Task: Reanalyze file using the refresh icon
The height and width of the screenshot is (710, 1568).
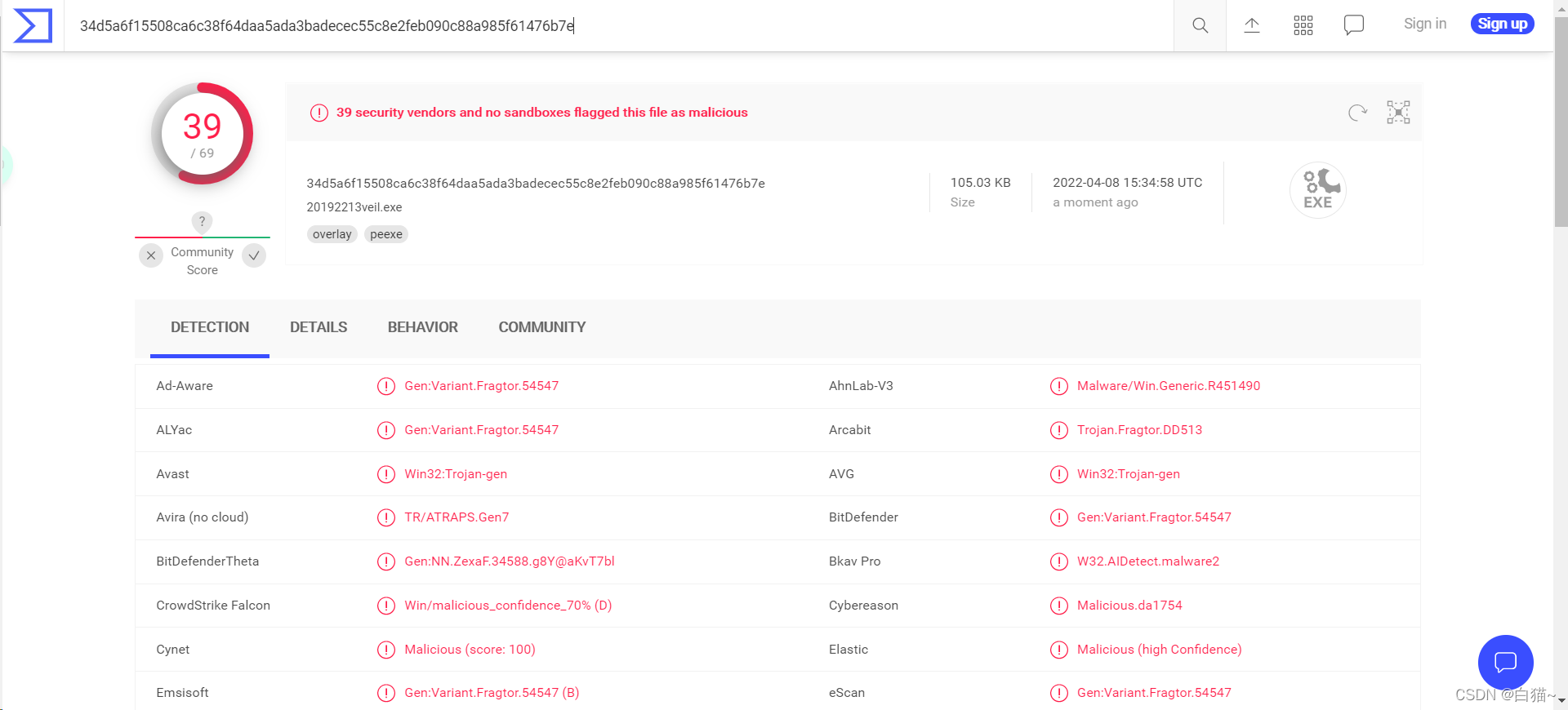Action: (x=1357, y=113)
